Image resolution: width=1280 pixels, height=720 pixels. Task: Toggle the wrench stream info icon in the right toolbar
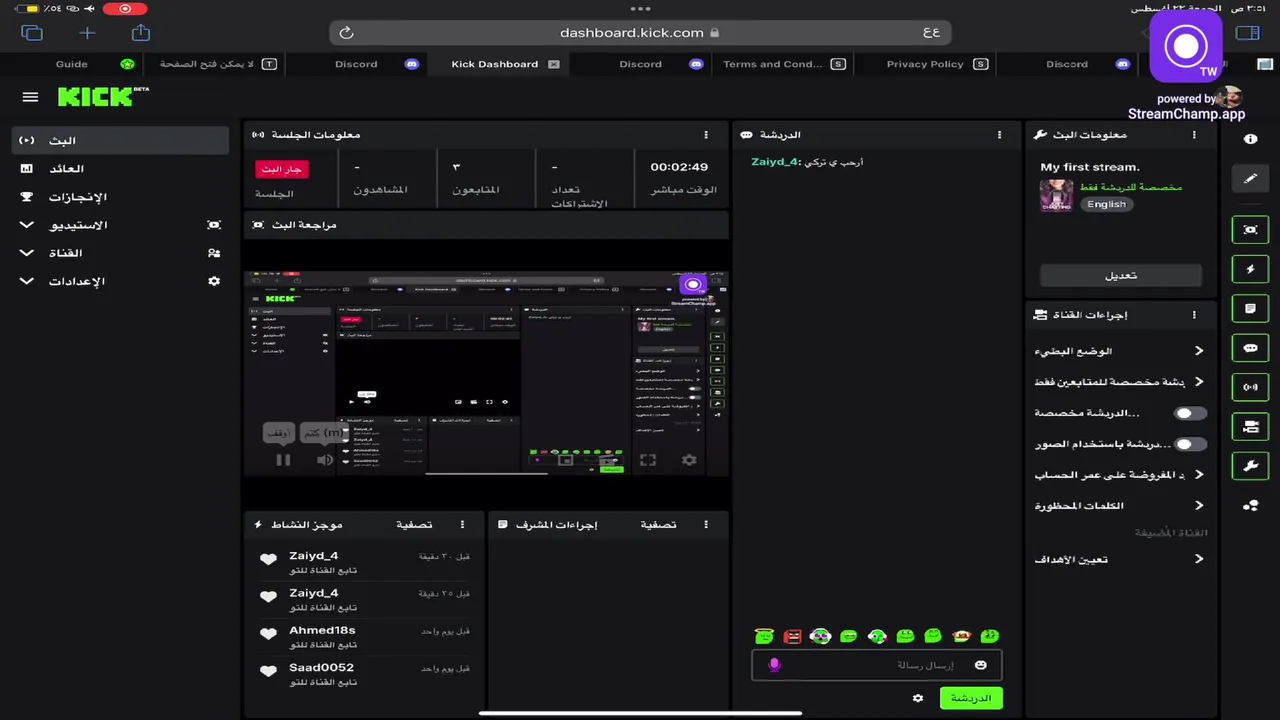tap(1250, 466)
